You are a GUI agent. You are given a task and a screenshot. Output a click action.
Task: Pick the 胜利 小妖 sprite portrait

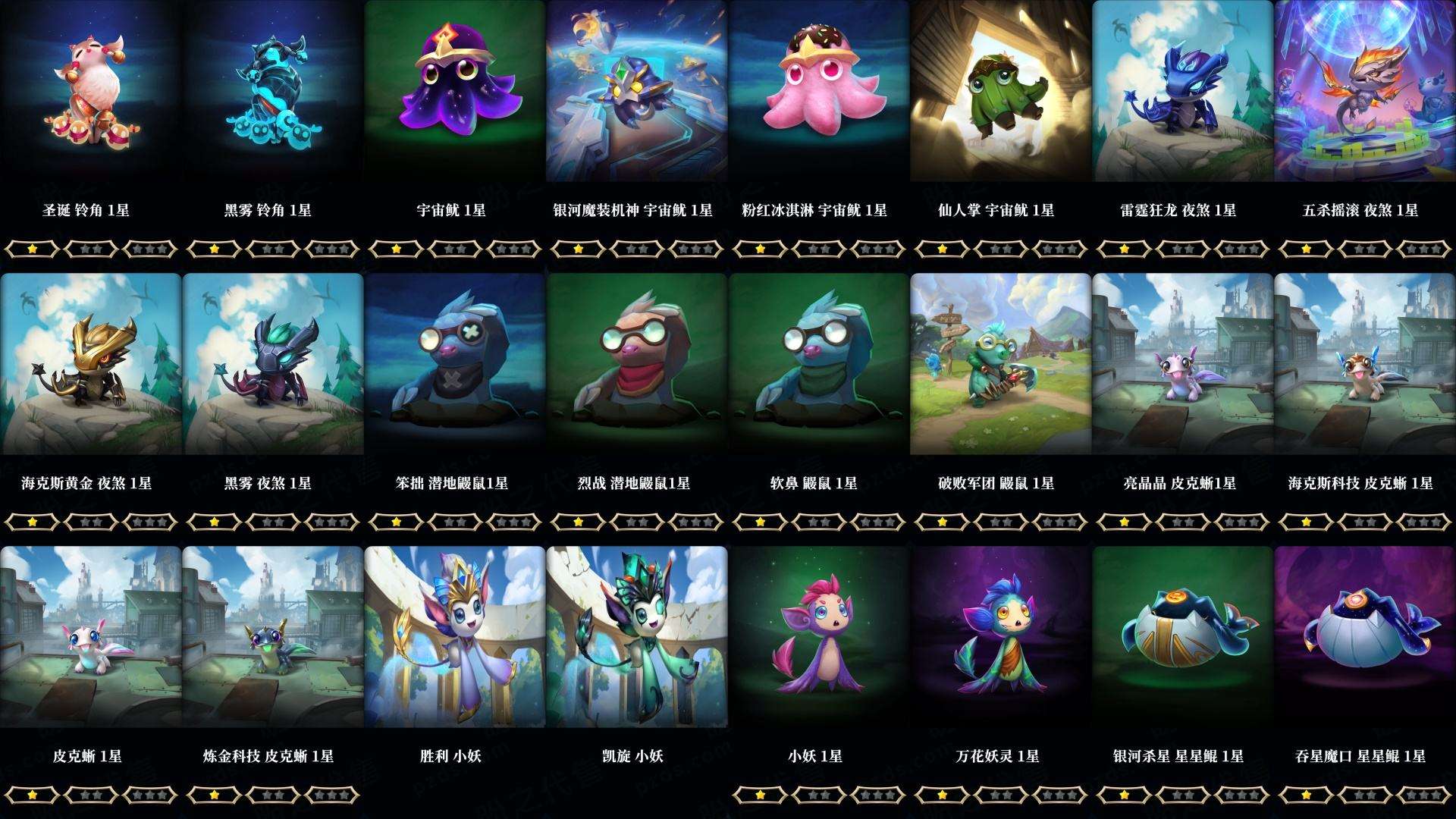(x=454, y=637)
